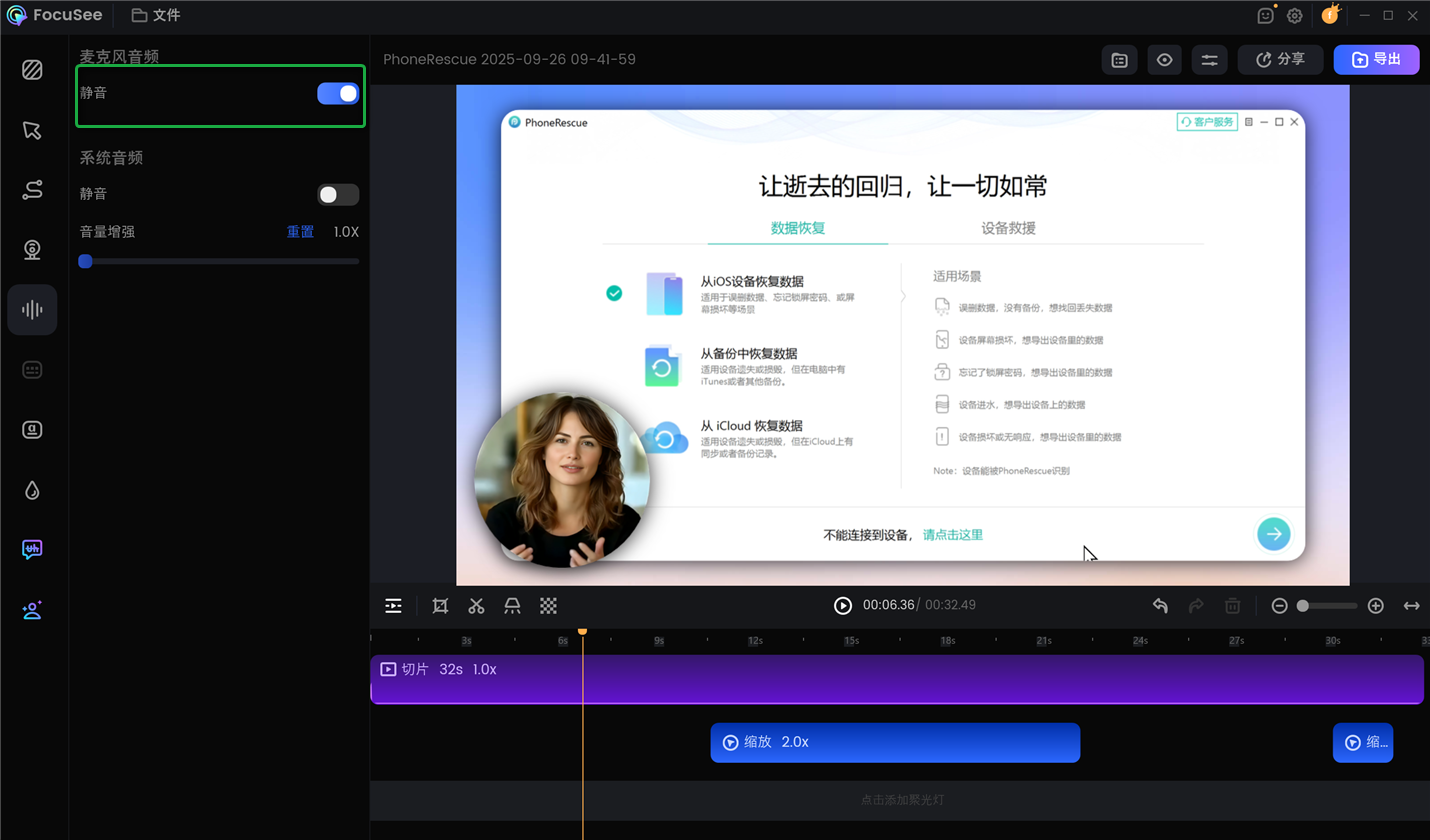Select the cursor settings sidebar icon

click(x=32, y=130)
